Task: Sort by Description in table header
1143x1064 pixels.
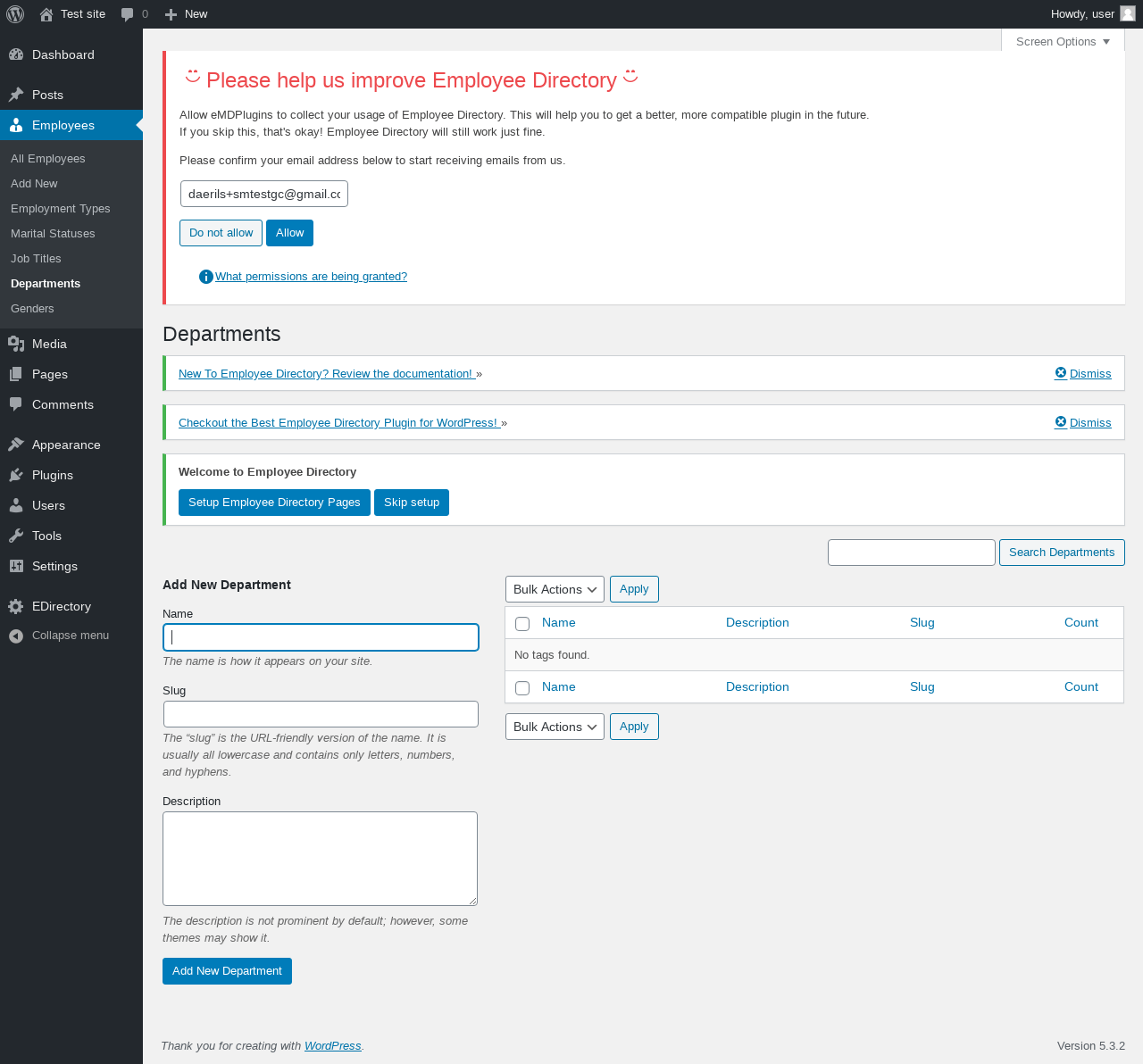Action: click(757, 623)
